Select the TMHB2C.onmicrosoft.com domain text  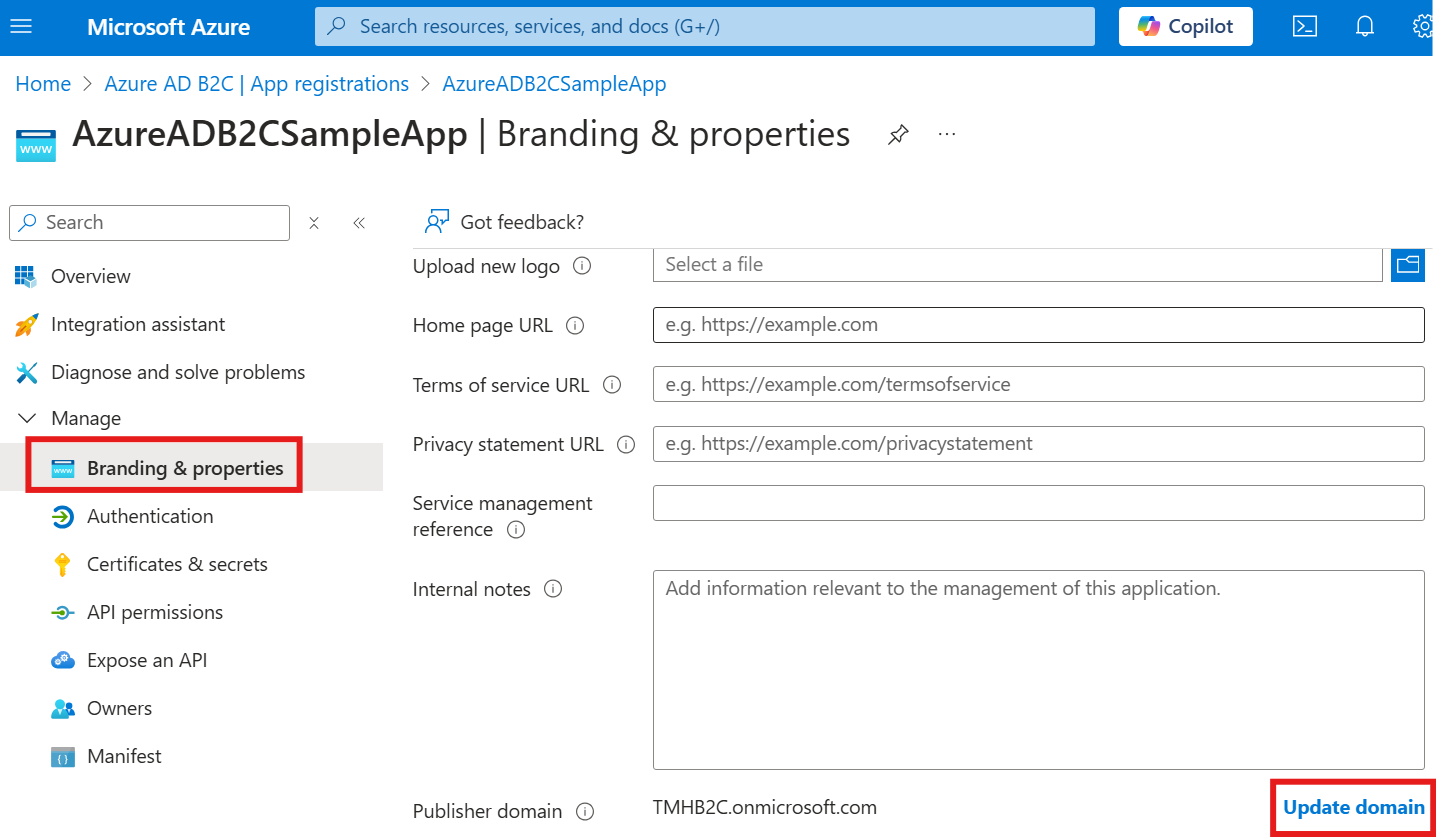click(765, 807)
